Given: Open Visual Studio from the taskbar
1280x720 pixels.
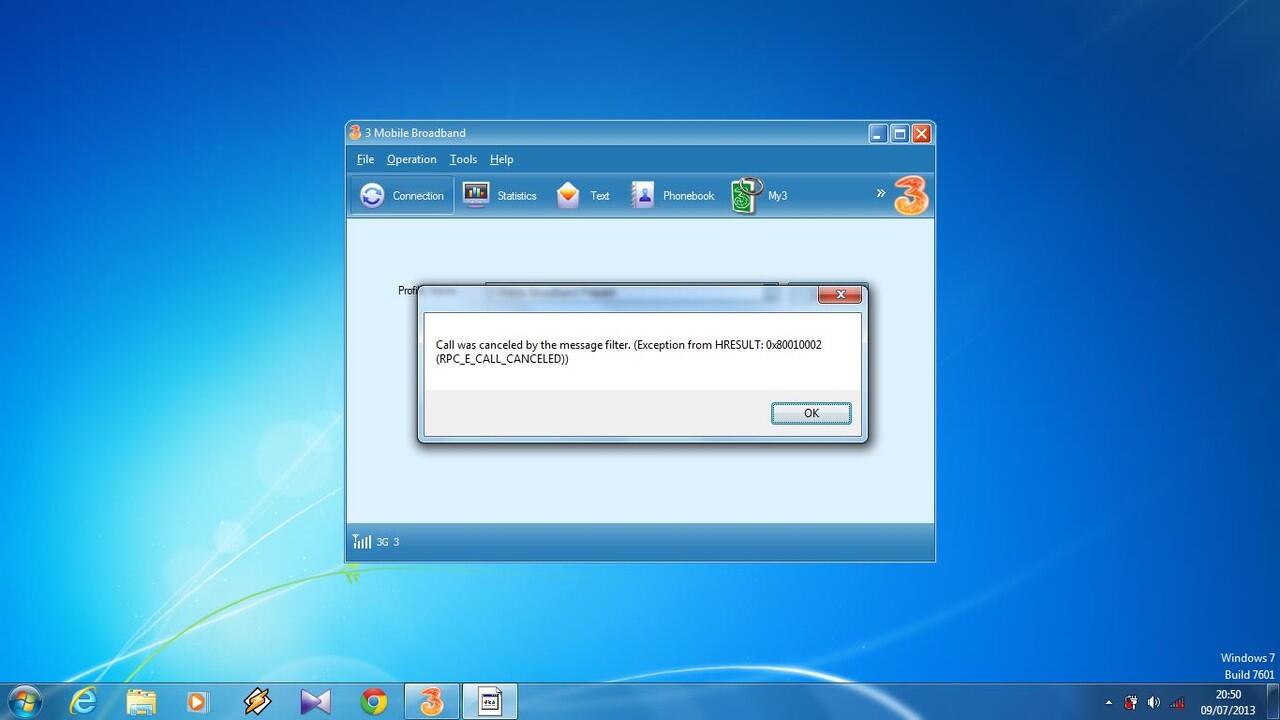Looking at the screenshot, I should 315,702.
